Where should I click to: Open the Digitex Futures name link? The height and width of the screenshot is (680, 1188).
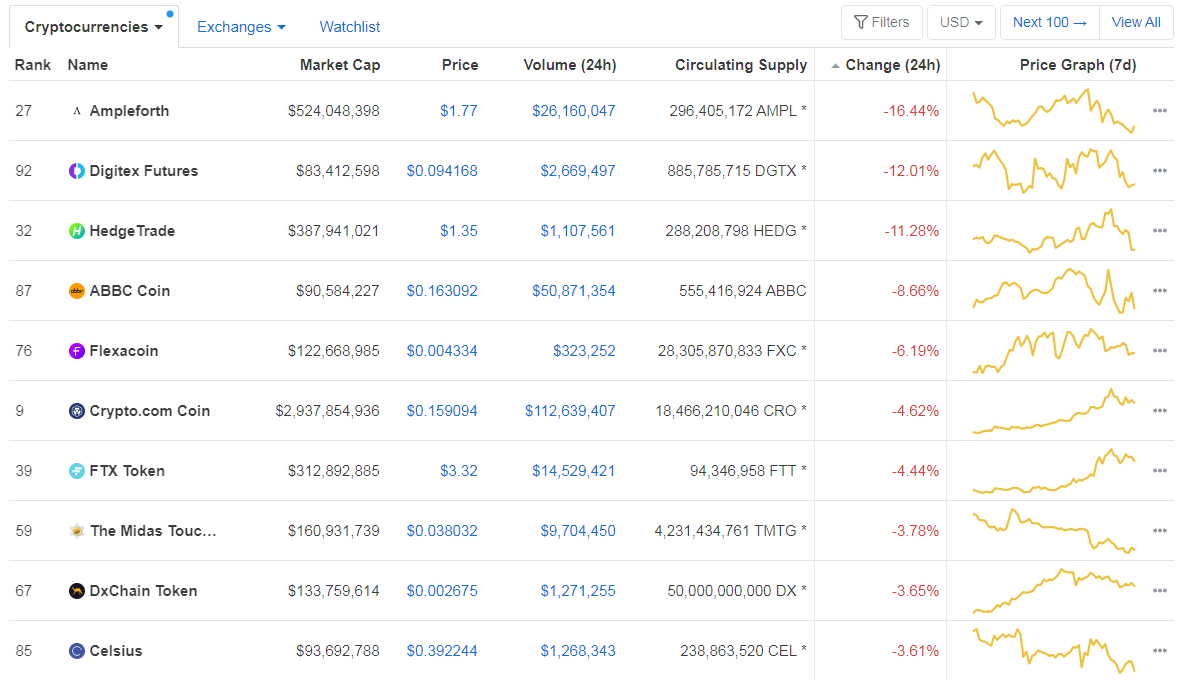tap(144, 171)
